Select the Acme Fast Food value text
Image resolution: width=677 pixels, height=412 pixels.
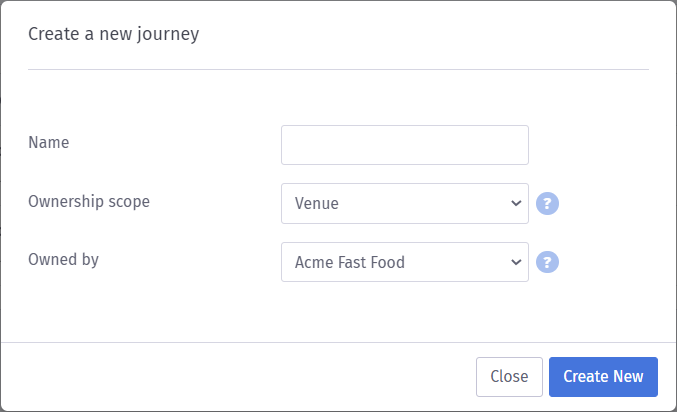(349, 263)
